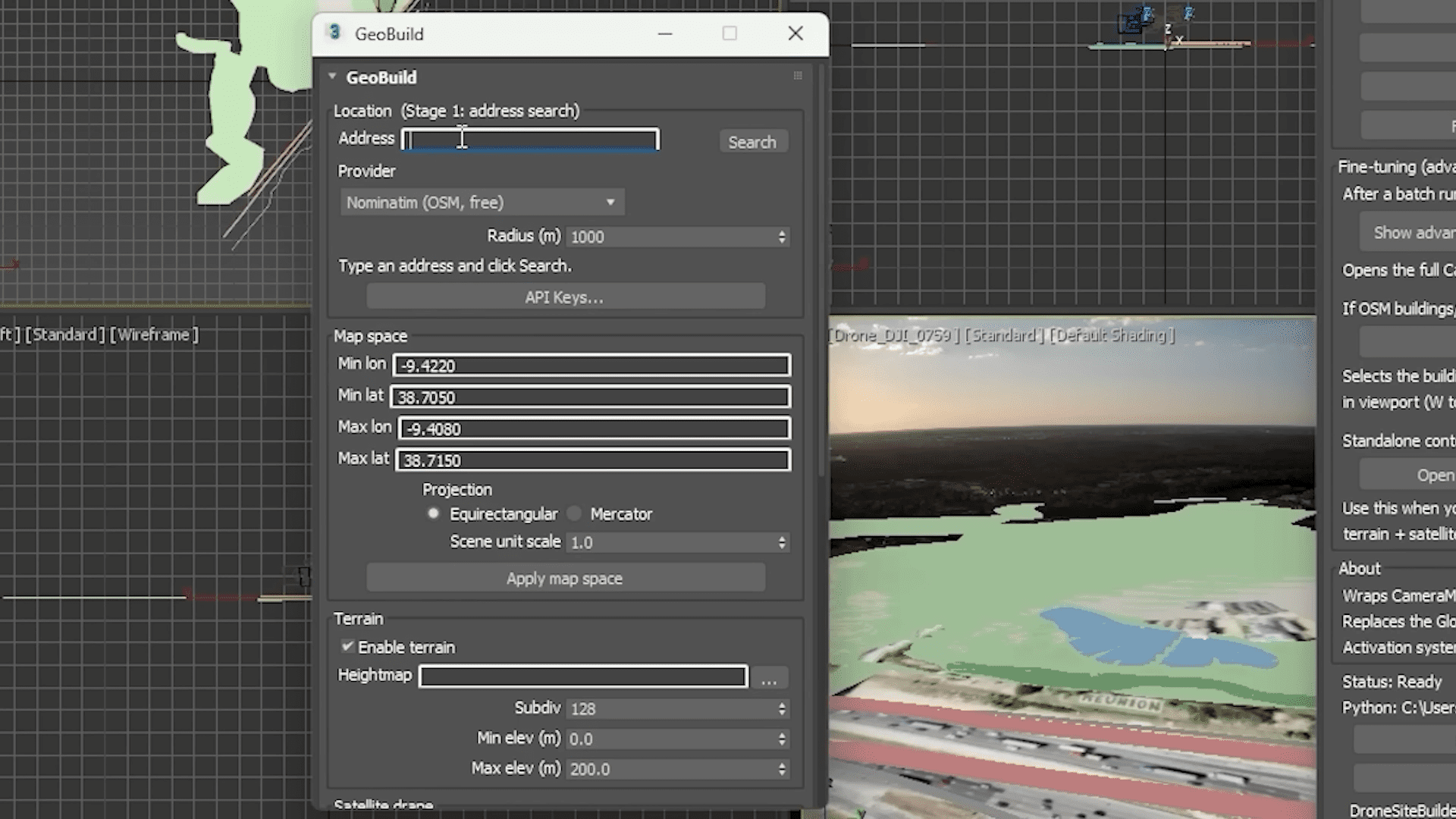The height and width of the screenshot is (819, 1456).
Task: Adjust the Max elev (m) spinner
Action: (782, 769)
